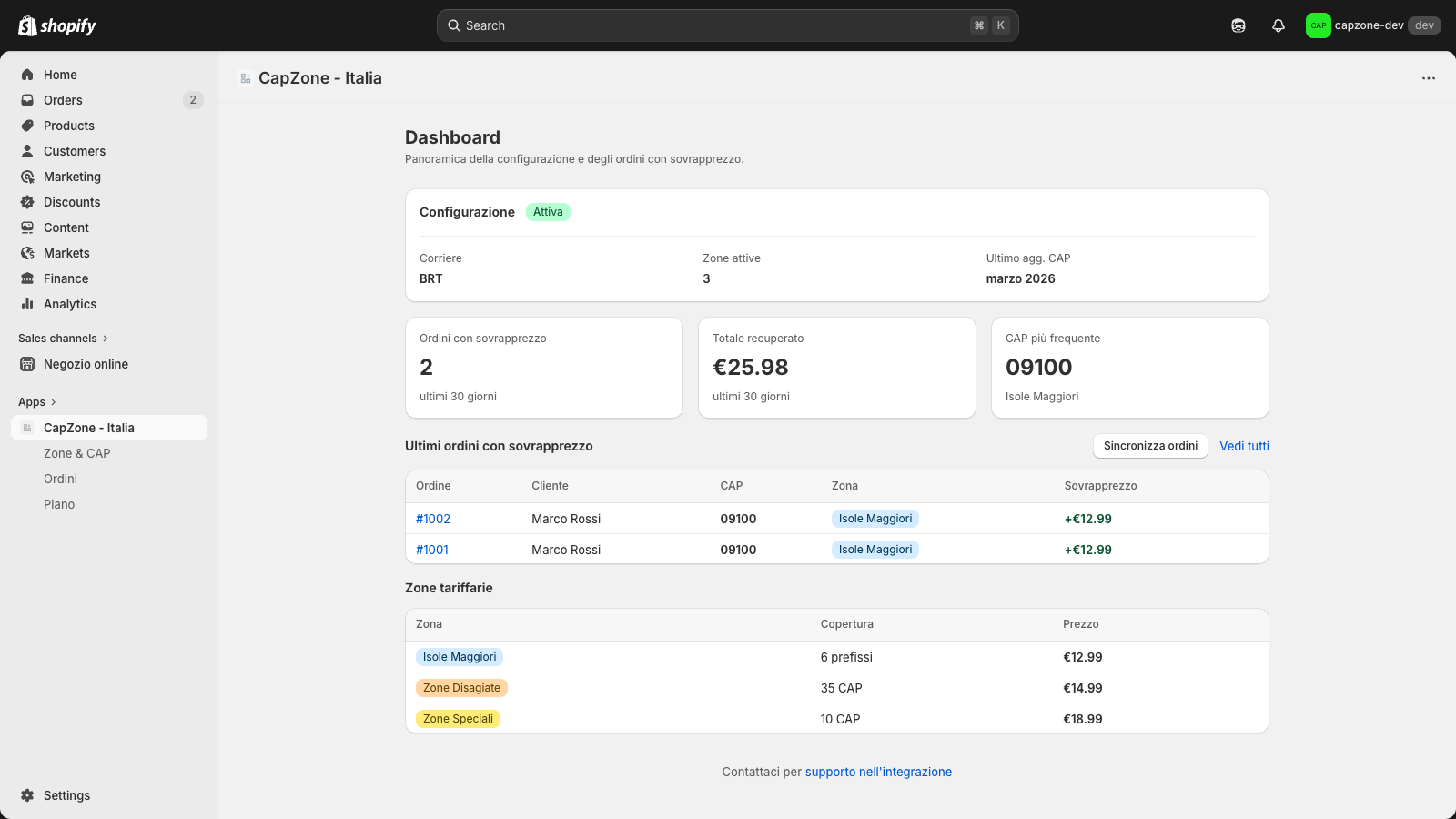1456x819 pixels.
Task: Click the Isole Maggiori badge in order #1001
Action: click(x=875, y=550)
